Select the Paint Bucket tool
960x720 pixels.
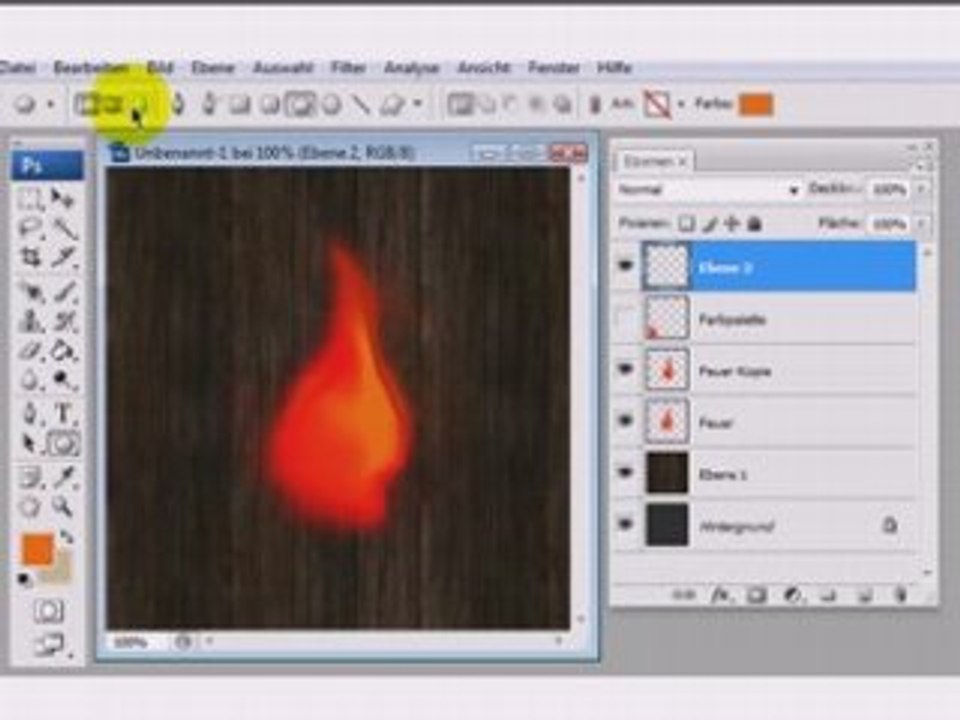64,351
